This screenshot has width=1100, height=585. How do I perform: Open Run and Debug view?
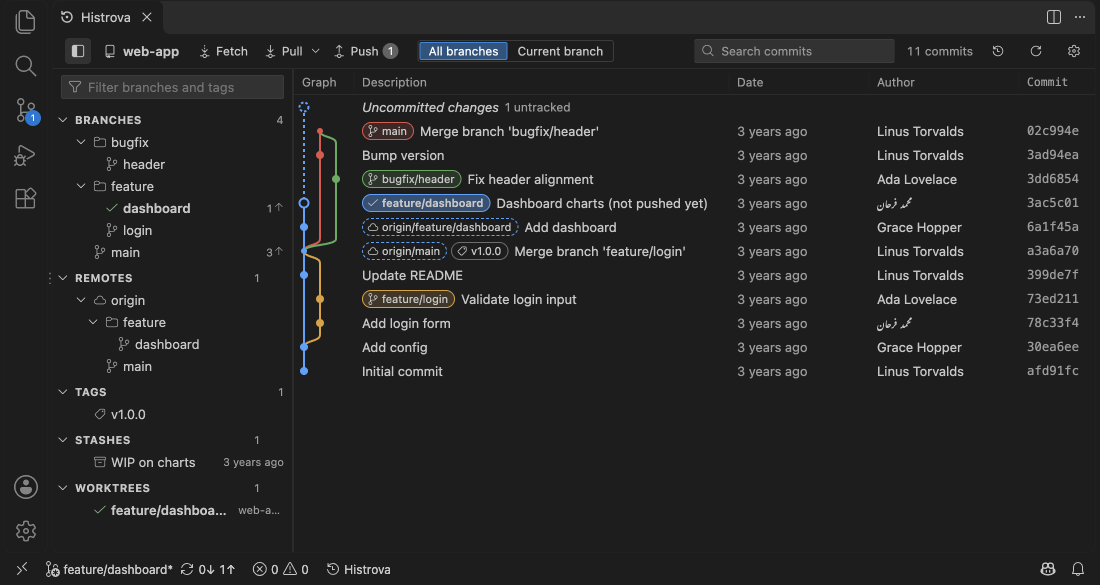click(x=25, y=155)
